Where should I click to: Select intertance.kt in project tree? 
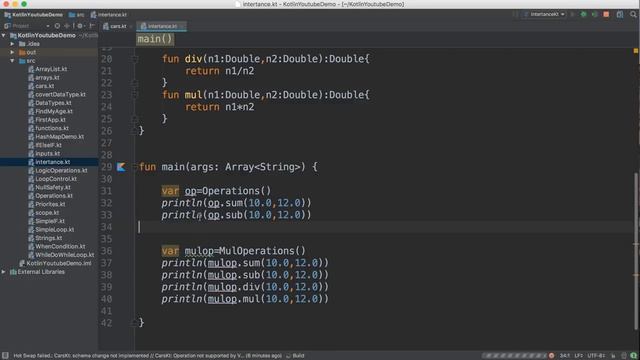click(52, 162)
